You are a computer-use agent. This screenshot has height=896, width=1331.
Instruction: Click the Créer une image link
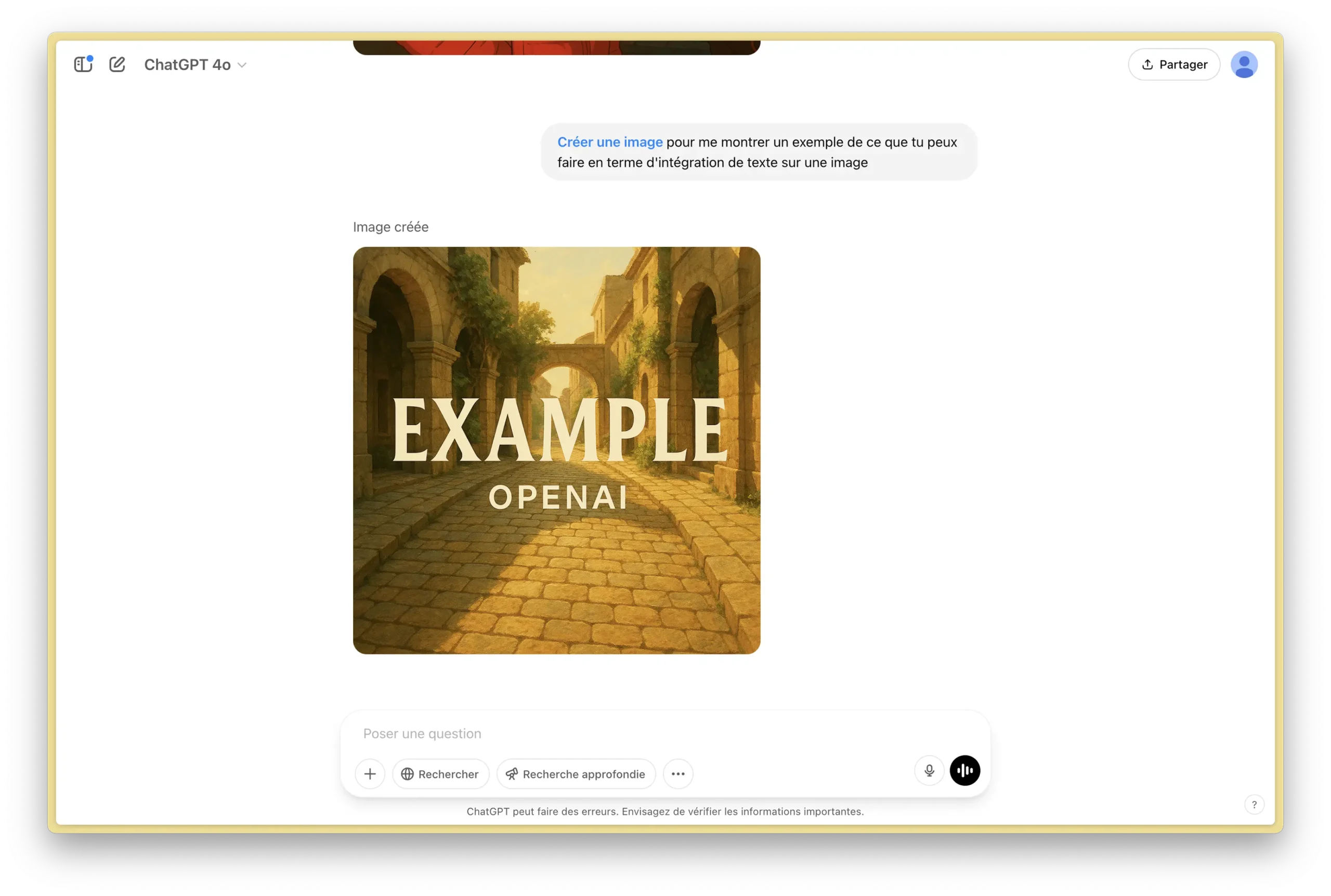(610, 142)
